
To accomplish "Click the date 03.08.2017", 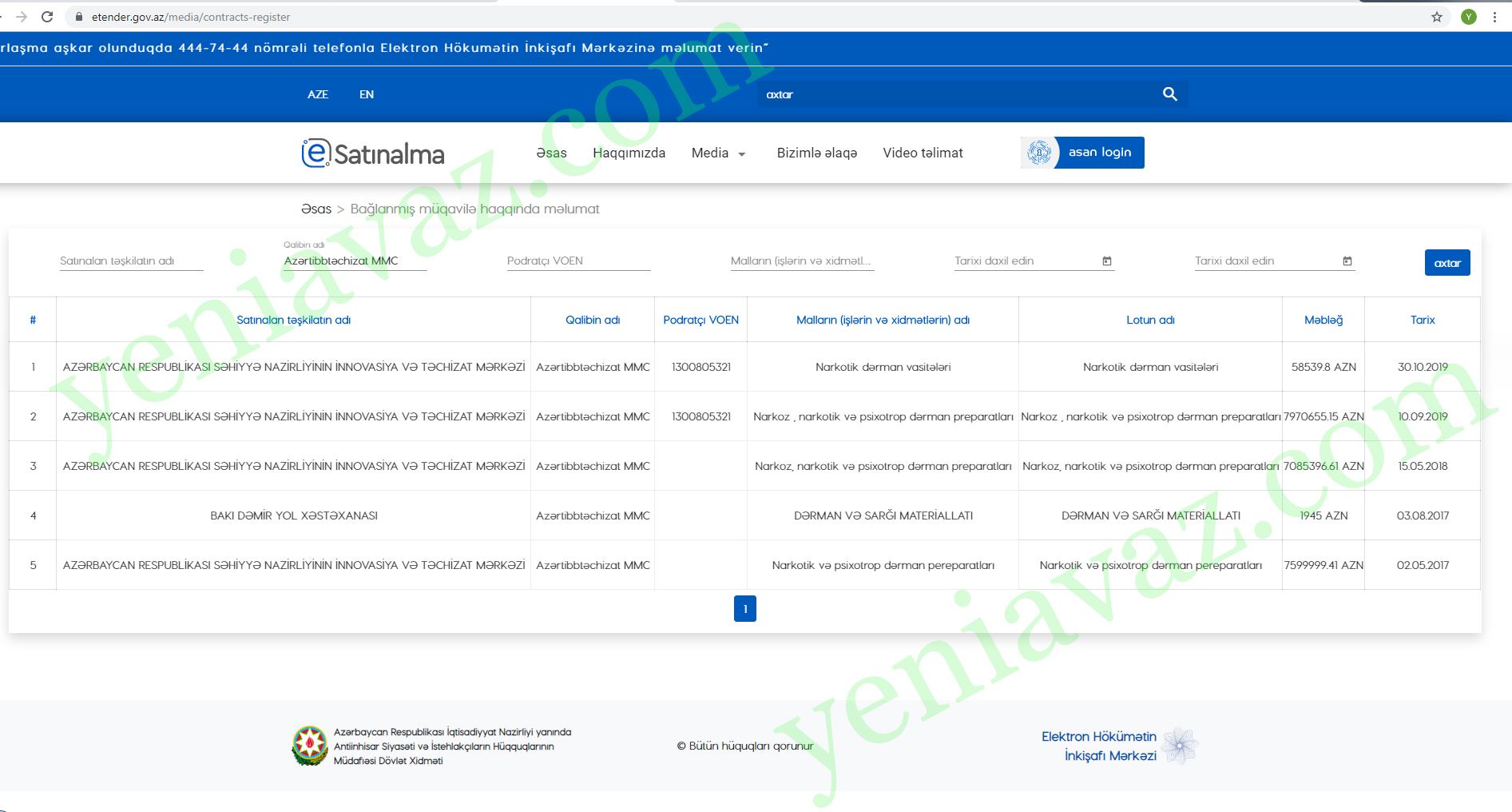I will point(1423,515).
